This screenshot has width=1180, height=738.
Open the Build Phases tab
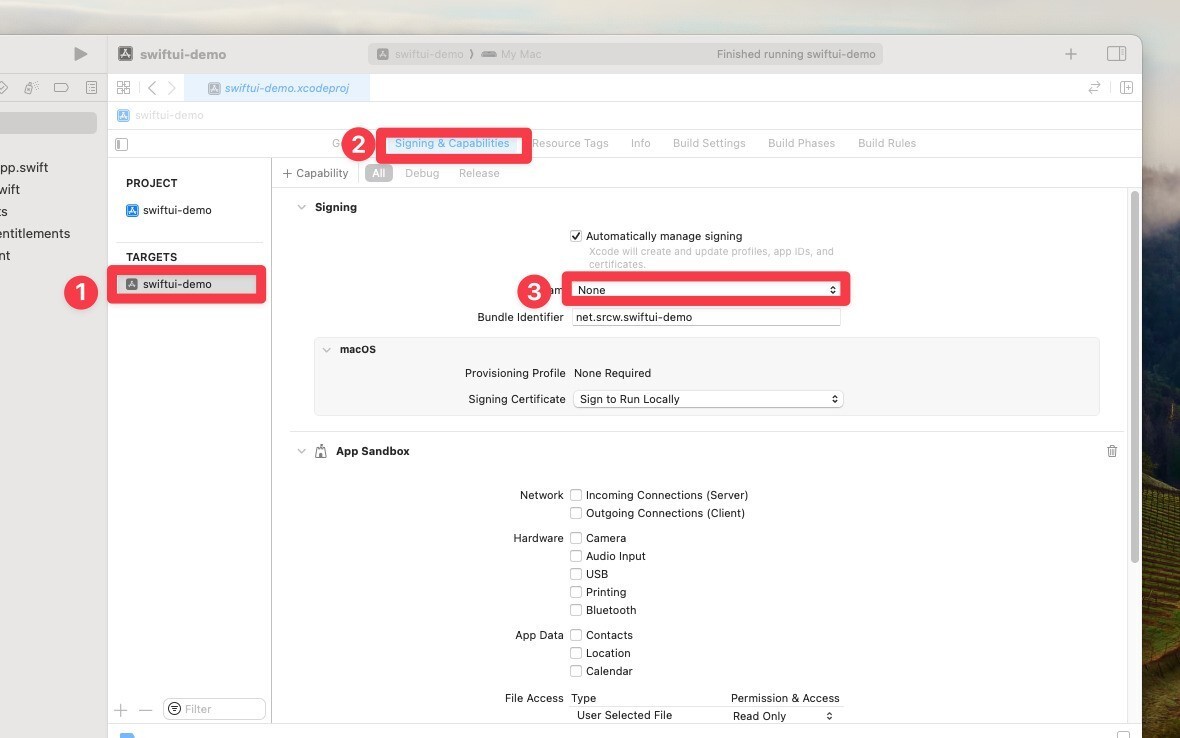[x=801, y=143]
